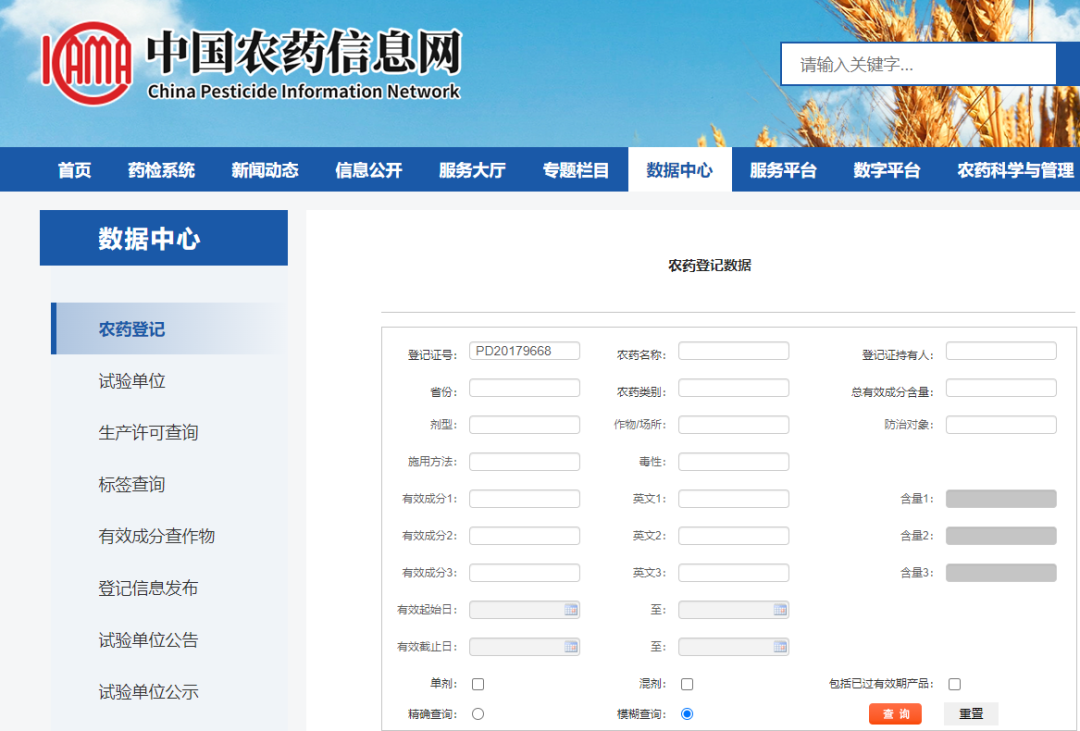1080x731 pixels.
Task: Click the 请输入关键字 search box
Action: pyautogui.click(x=917, y=63)
